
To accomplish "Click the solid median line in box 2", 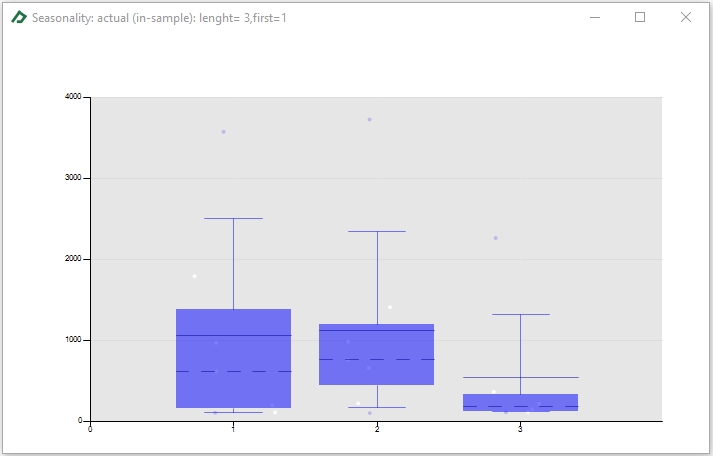I will click(377, 331).
